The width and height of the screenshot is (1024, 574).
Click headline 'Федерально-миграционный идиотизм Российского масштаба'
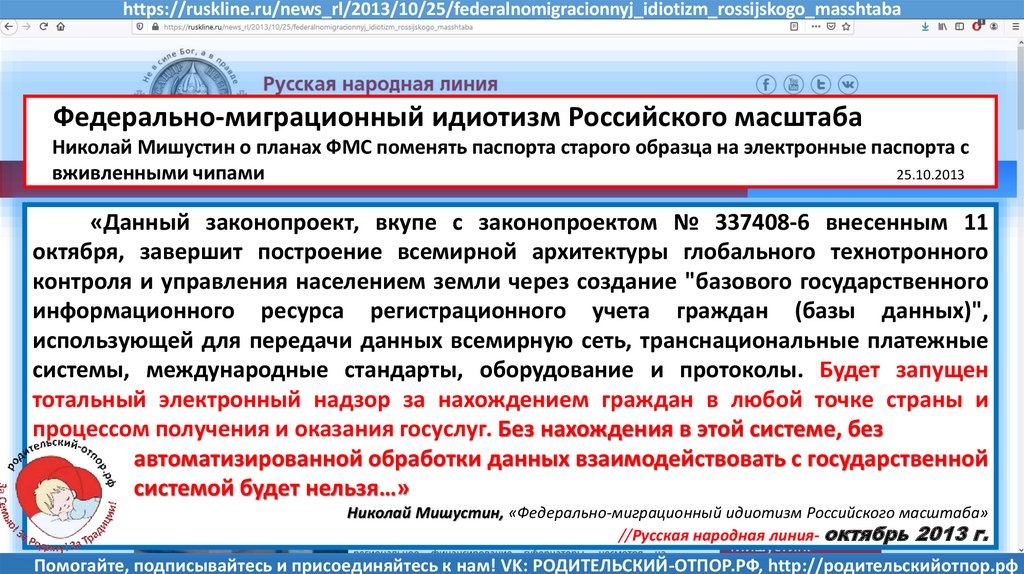click(x=457, y=117)
